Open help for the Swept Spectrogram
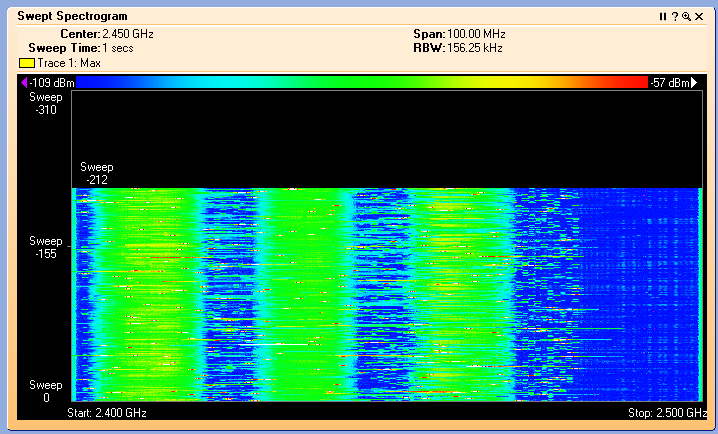Image resolution: width=718 pixels, height=434 pixels. click(674, 16)
